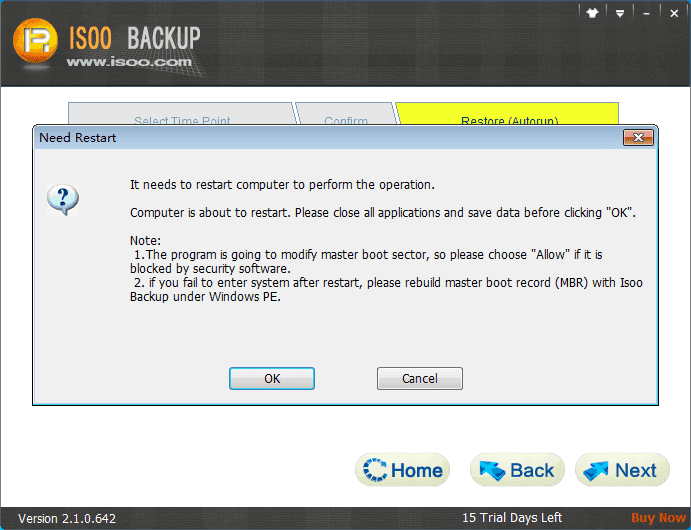Click the www.isoo.com website text
The width and height of the screenshot is (691, 530).
pos(129,62)
